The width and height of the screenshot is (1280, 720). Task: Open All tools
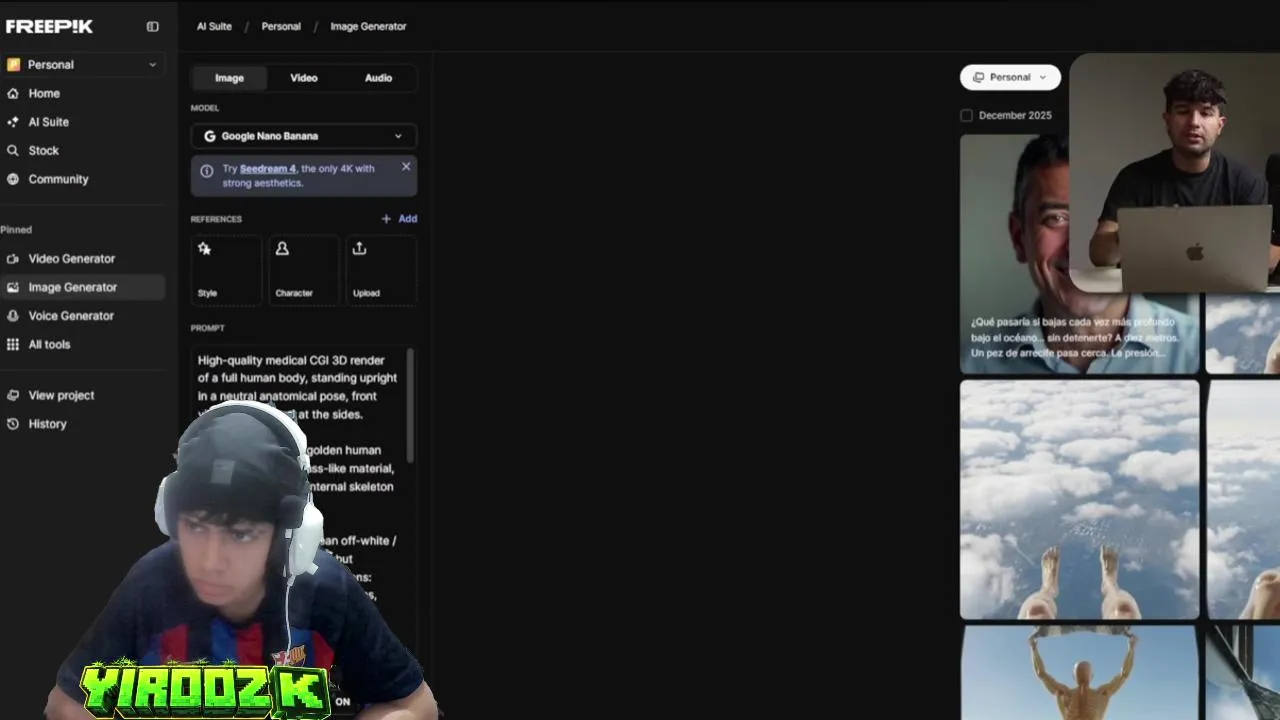click(50, 344)
